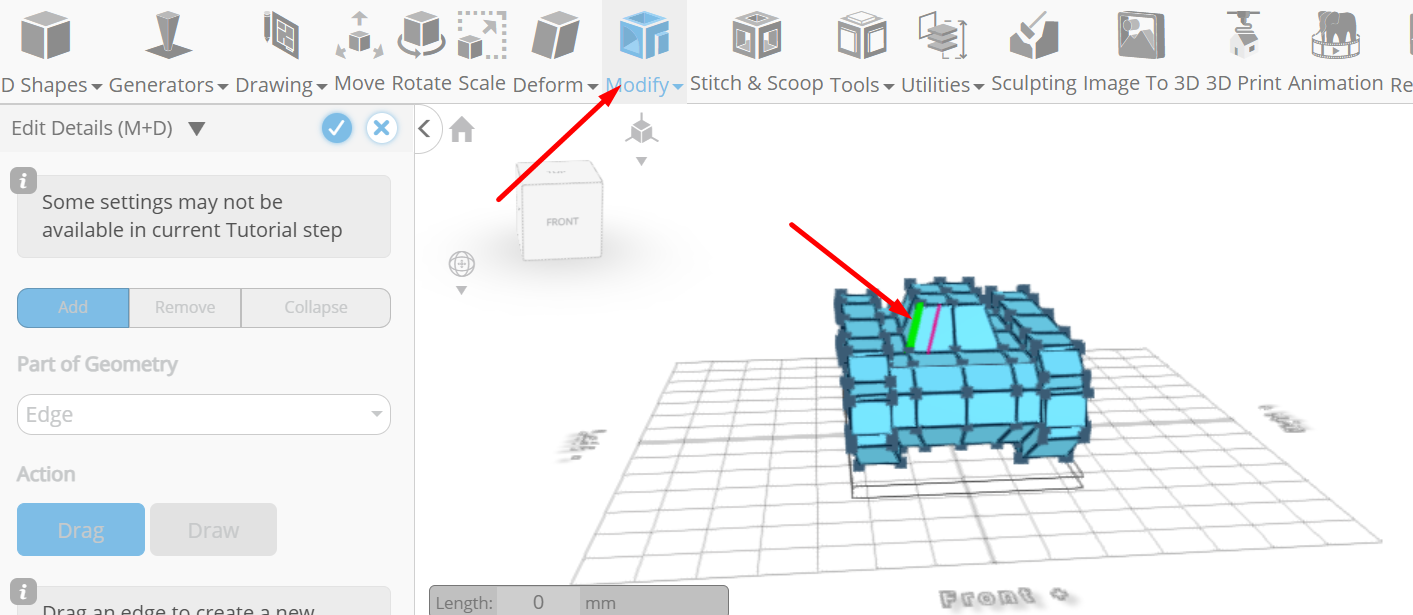Open the Tools dropdown arrow
This screenshot has width=1413, height=615.
(x=888, y=87)
